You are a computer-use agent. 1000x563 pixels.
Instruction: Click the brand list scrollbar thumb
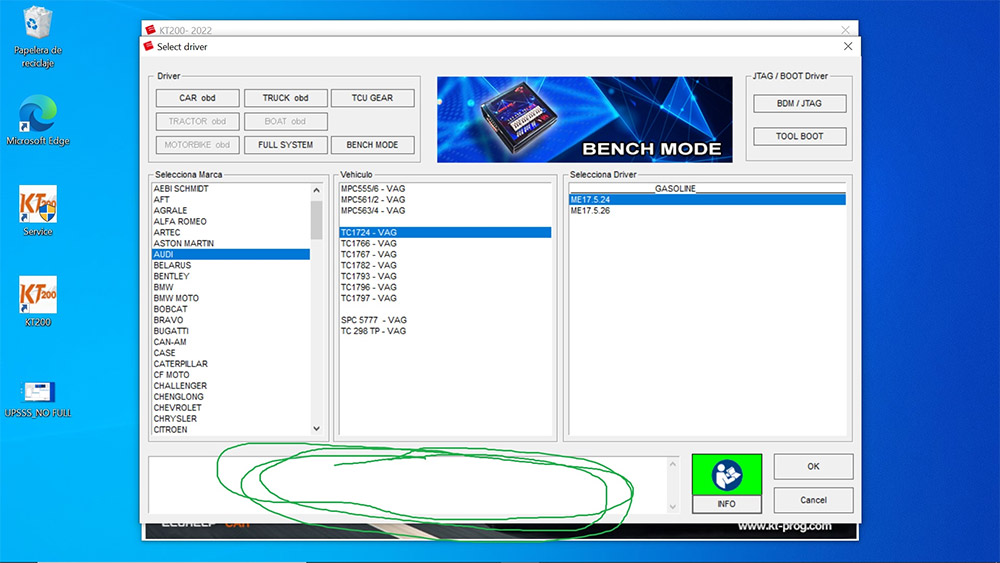tap(316, 220)
